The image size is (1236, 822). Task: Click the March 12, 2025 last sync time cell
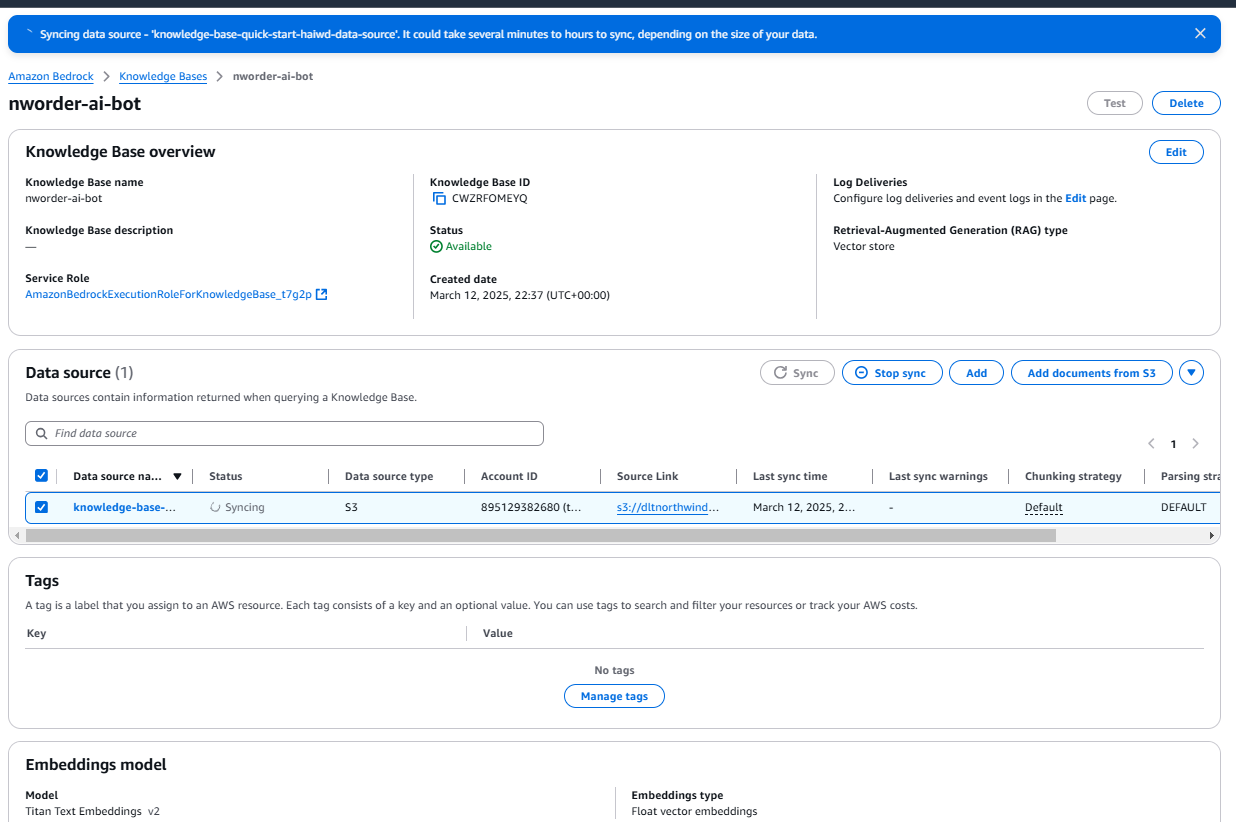(804, 507)
